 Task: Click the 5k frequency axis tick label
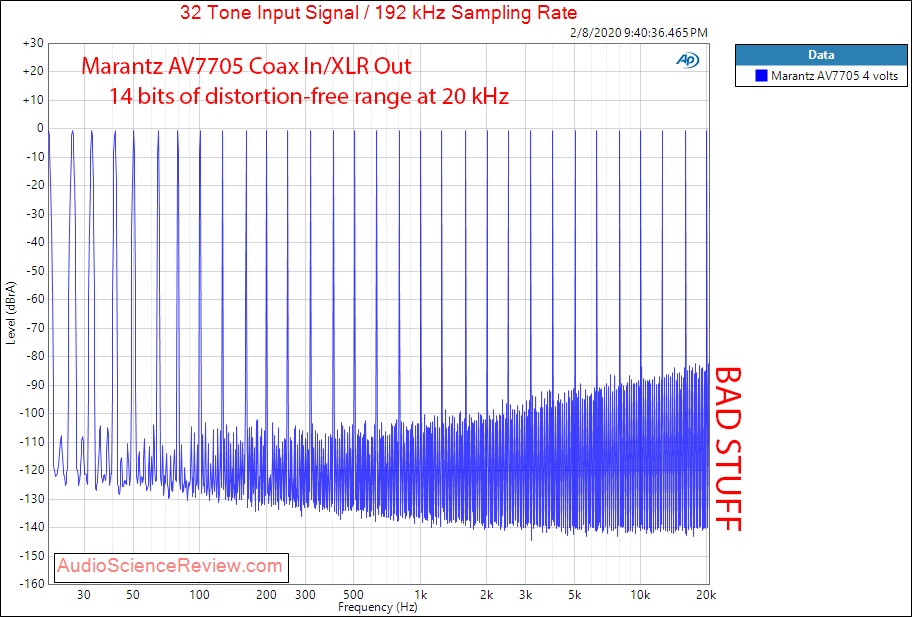(x=574, y=595)
